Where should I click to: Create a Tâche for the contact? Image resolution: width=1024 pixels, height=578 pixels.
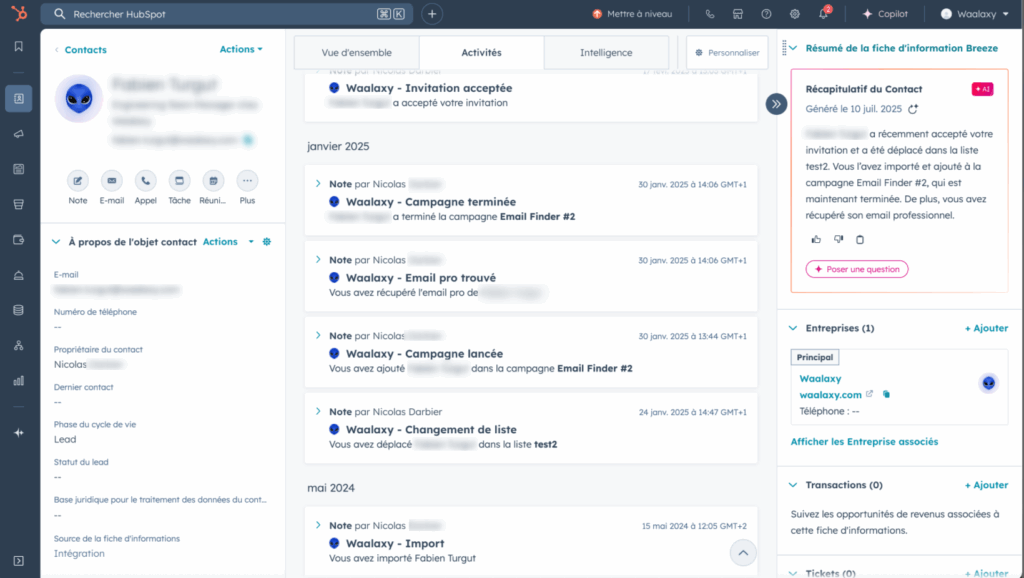coord(180,181)
